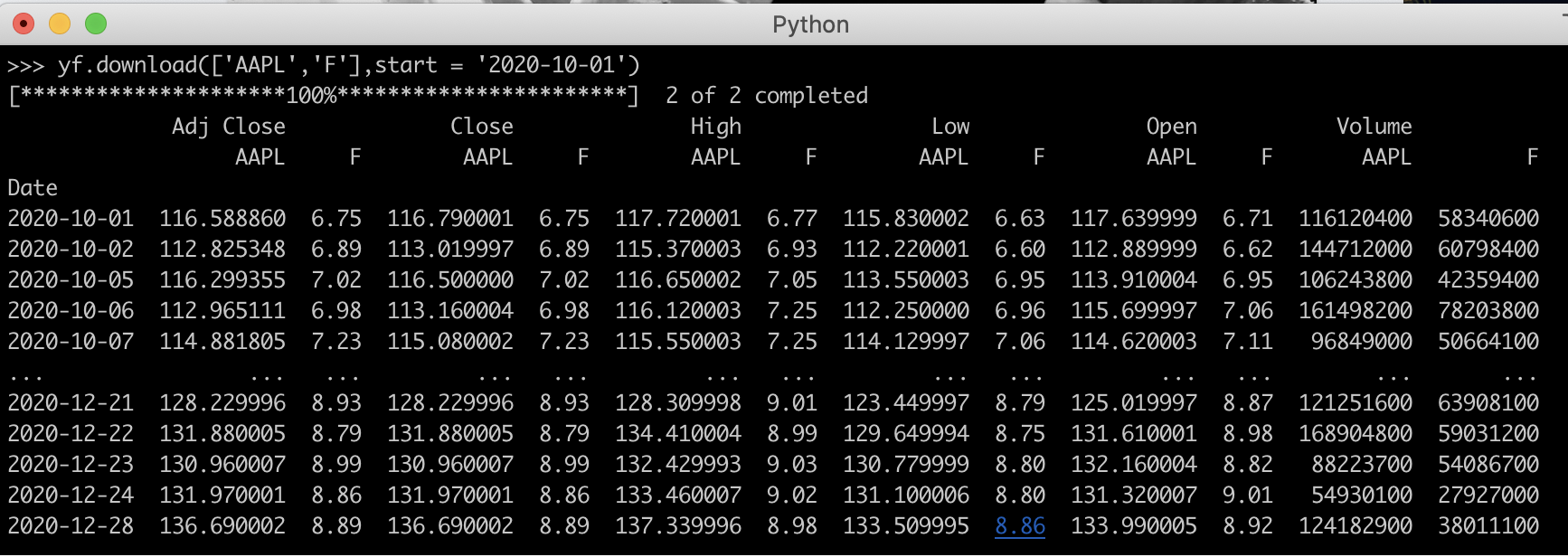Click the Open value 113.910004
This screenshot has height=557, width=1568.
coord(1134,280)
